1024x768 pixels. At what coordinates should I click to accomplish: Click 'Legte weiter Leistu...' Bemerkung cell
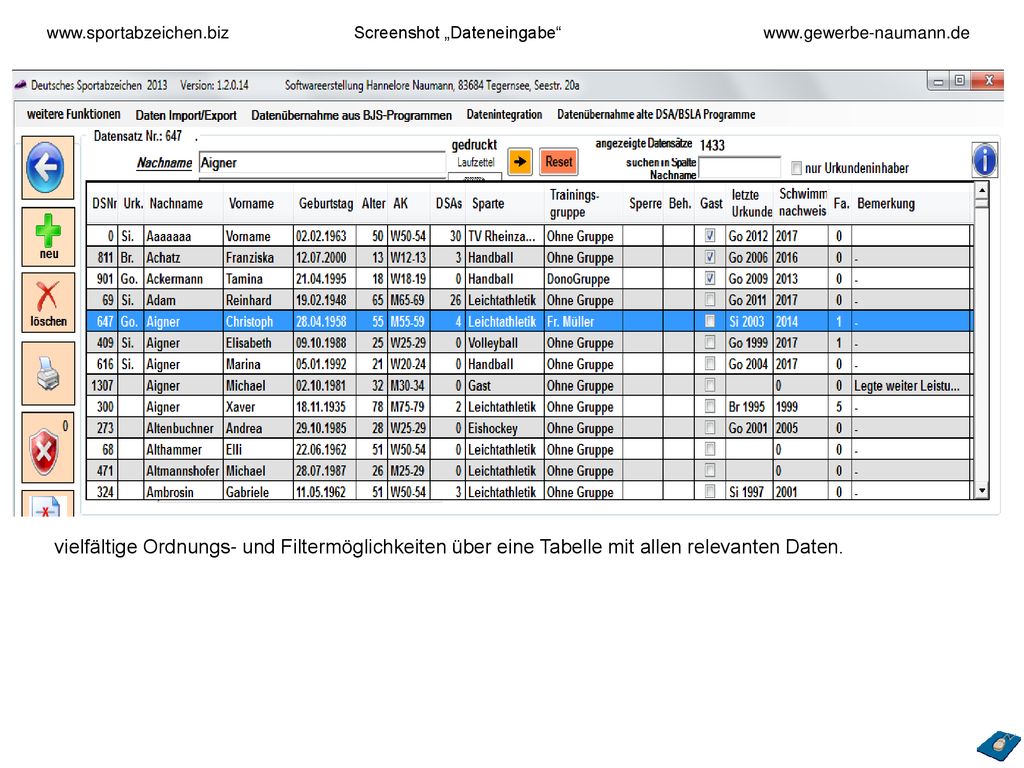click(912, 385)
